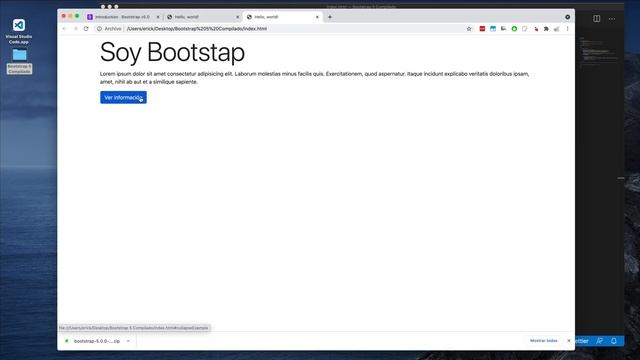Click the VS Code feedback status bar icon
This screenshot has height=360, width=640.
click(600, 341)
